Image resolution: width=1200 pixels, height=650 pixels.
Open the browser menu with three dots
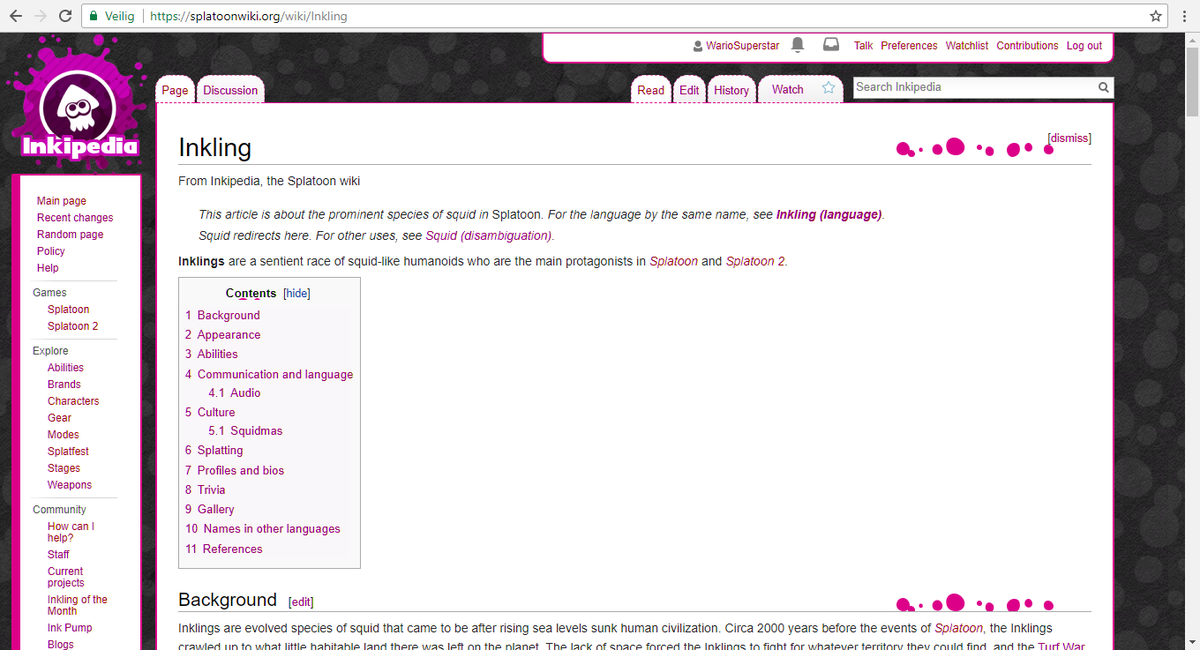(1183, 16)
